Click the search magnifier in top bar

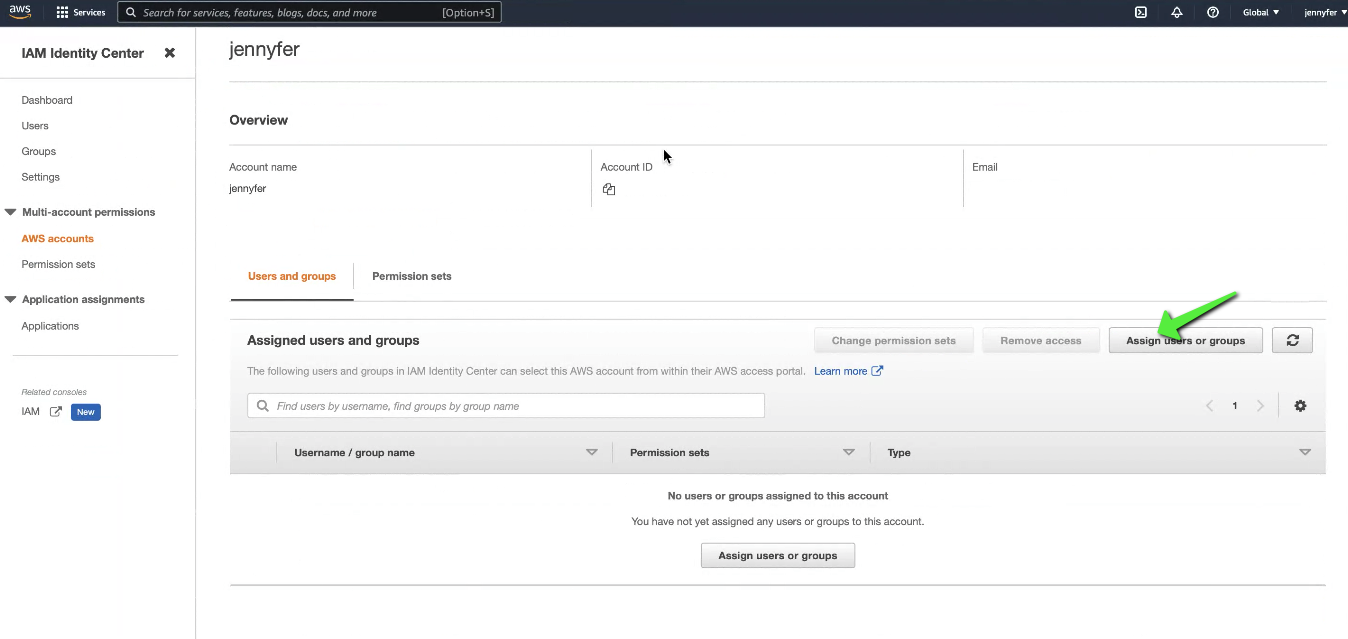coord(131,13)
